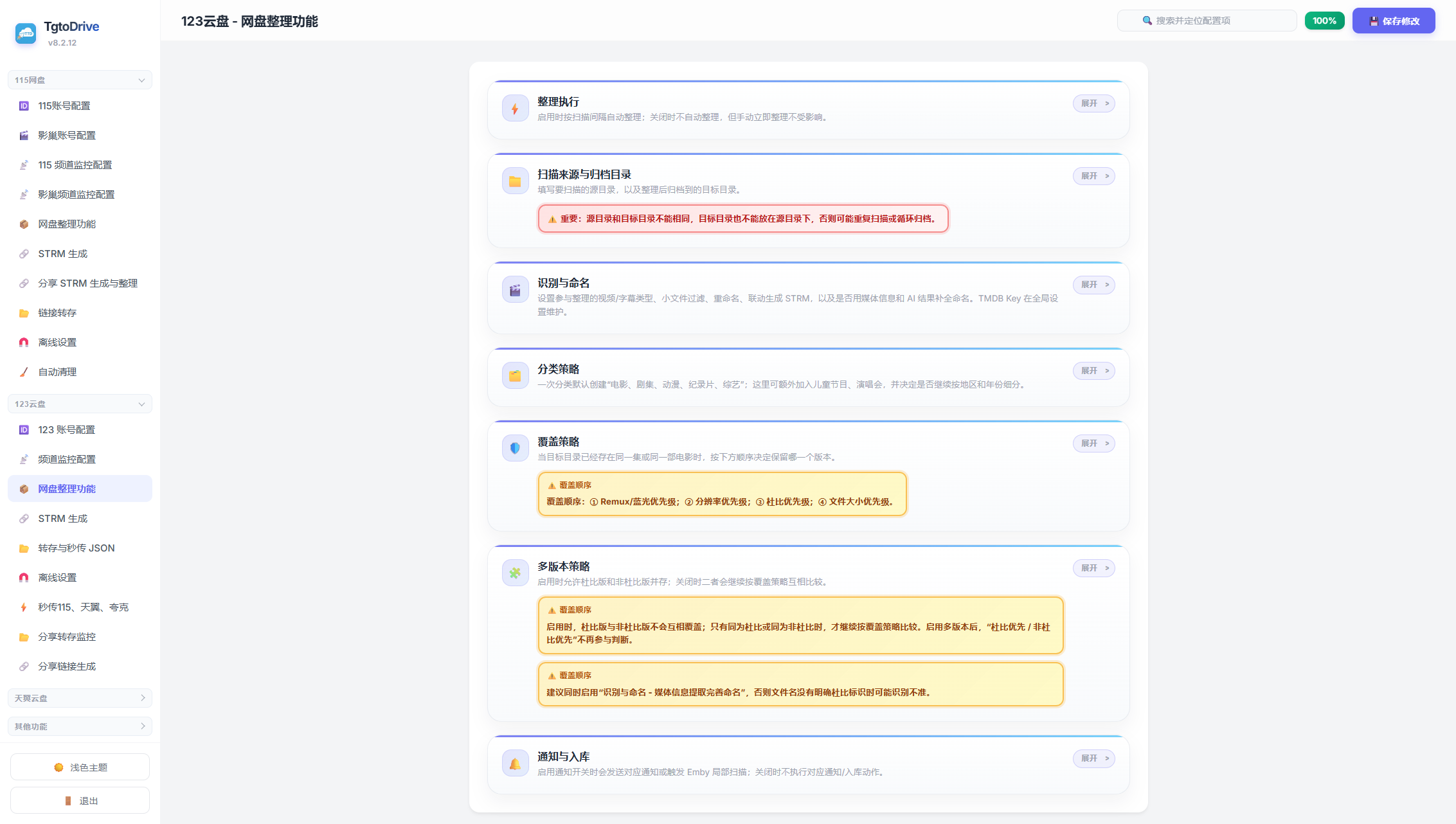Click 保存修改 button

pyautogui.click(x=1394, y=21)
